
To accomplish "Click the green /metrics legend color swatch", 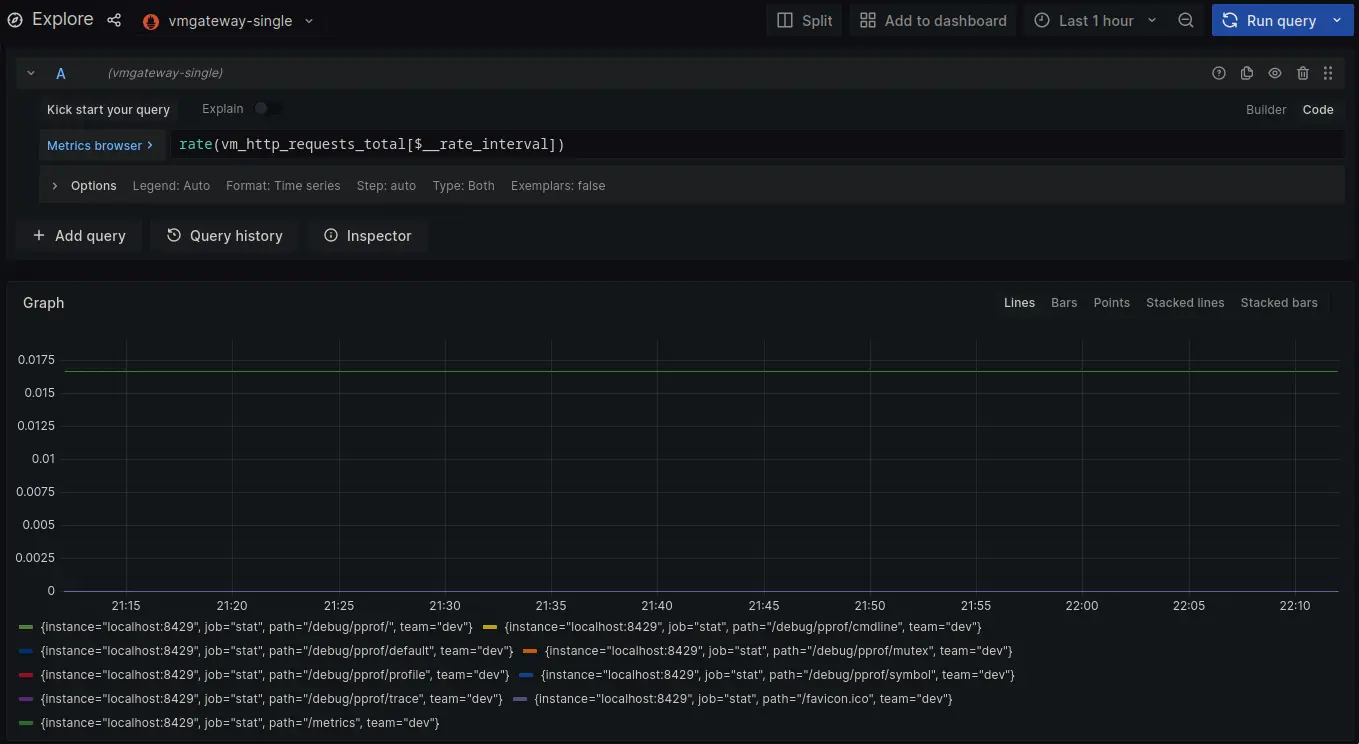I will [x=26, y=723].
